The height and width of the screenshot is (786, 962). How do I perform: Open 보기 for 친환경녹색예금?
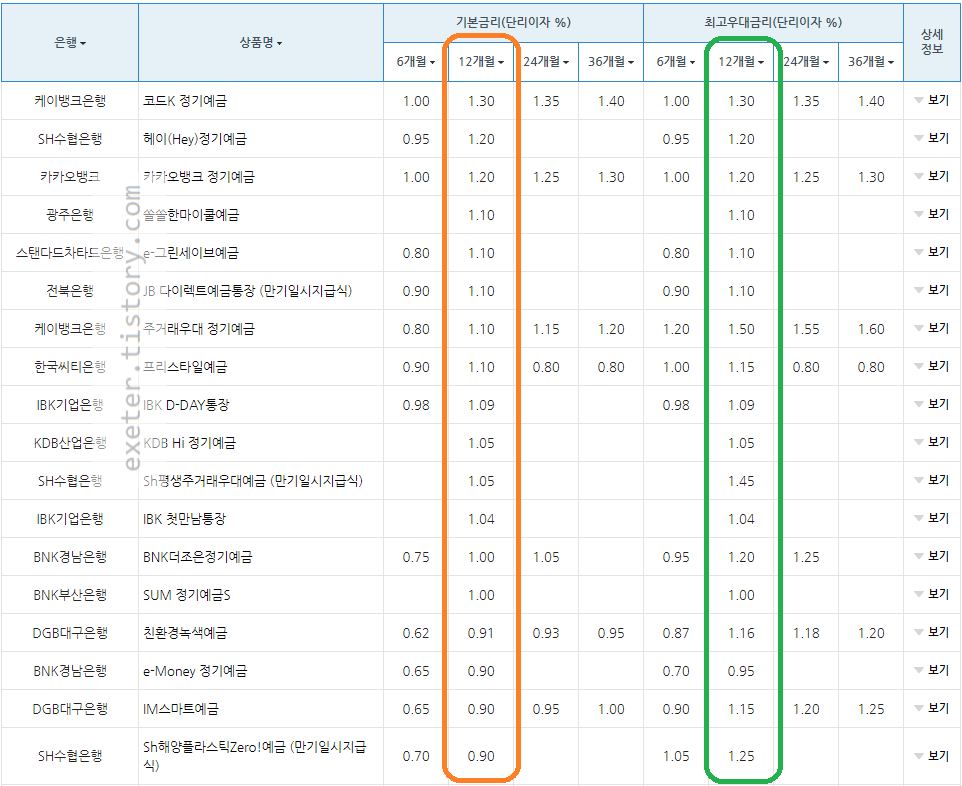(x=932, y=633)
